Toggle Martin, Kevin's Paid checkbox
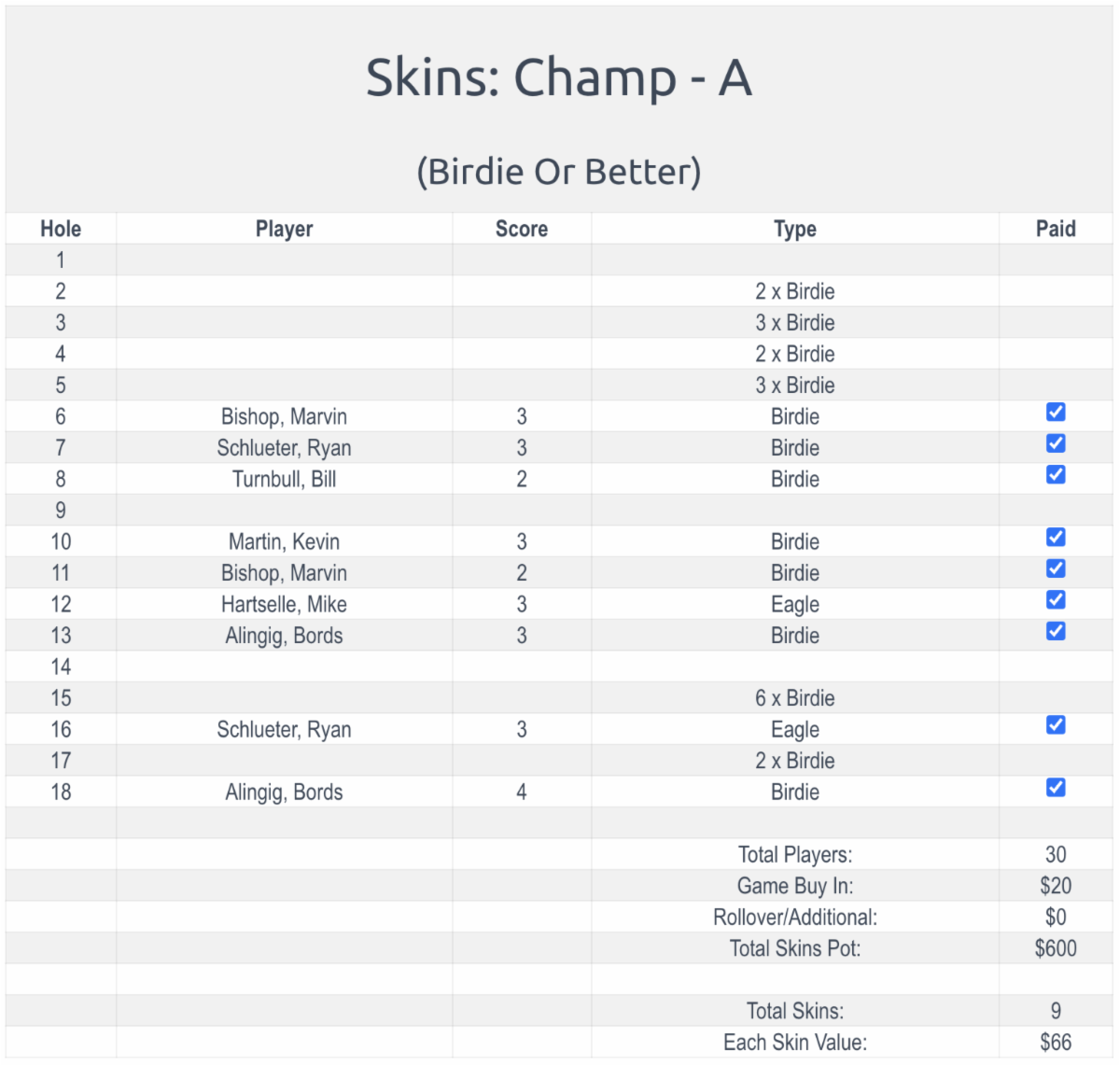This screenshot has height=1066, width=1120. [1056, 538]
